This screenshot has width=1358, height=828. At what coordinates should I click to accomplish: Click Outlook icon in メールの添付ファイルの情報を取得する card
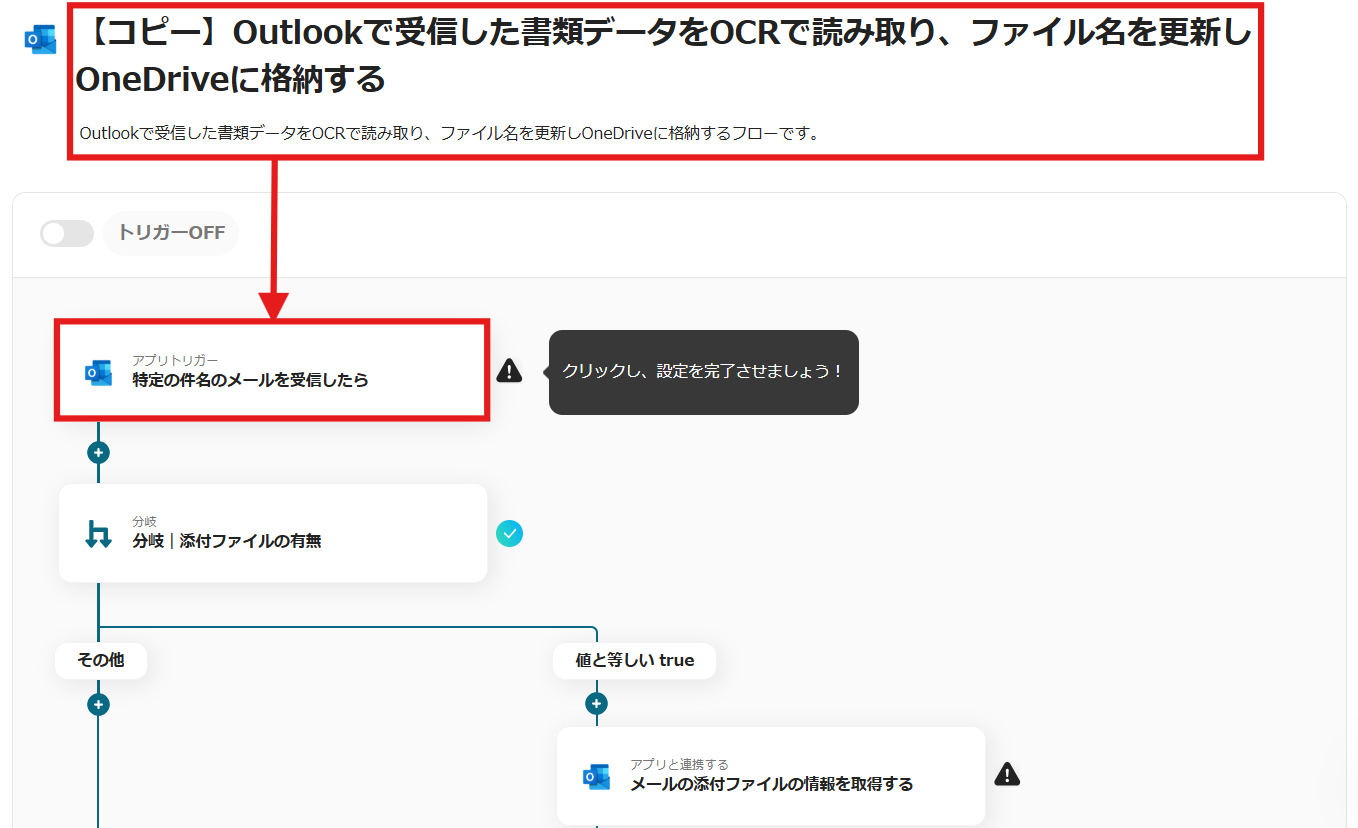tap(597, 777)
